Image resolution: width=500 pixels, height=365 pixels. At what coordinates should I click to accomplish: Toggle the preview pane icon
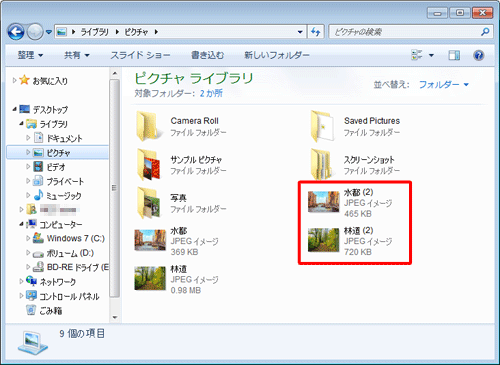(454, 55)
